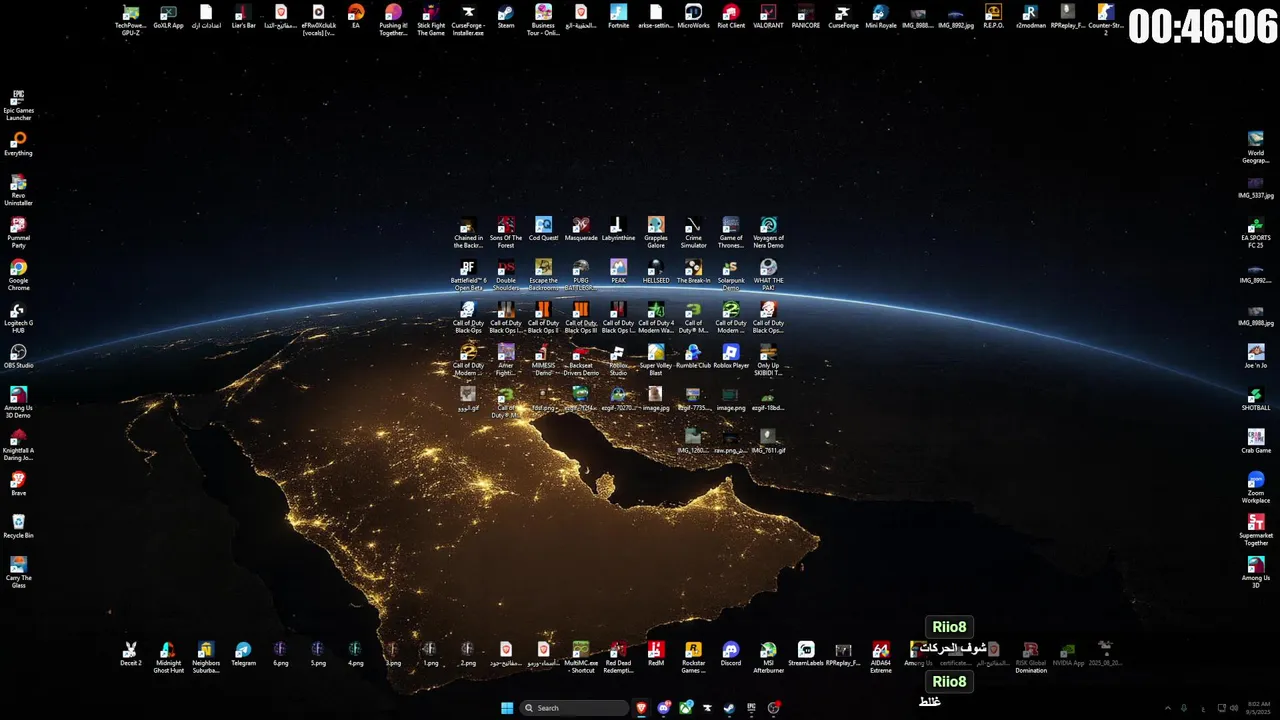Click the PEAK game shortcut
Image resolution: width=1280 pixels, height=720 pixels.
pyautogui.click(x=618, y=272)
